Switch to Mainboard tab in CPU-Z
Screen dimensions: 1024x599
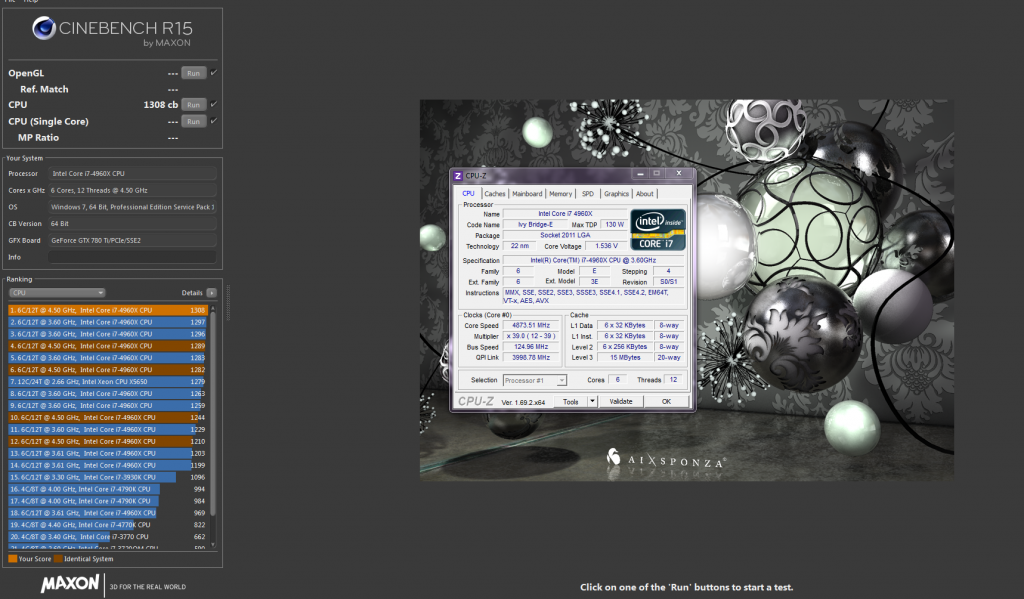(x=527, y=194)
